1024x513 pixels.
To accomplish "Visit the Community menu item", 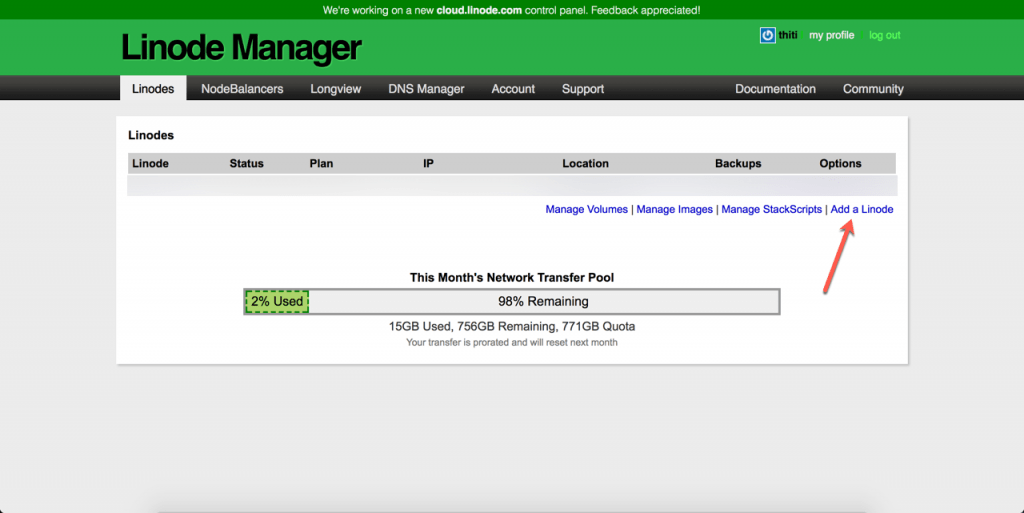I will tap(873, 89).
